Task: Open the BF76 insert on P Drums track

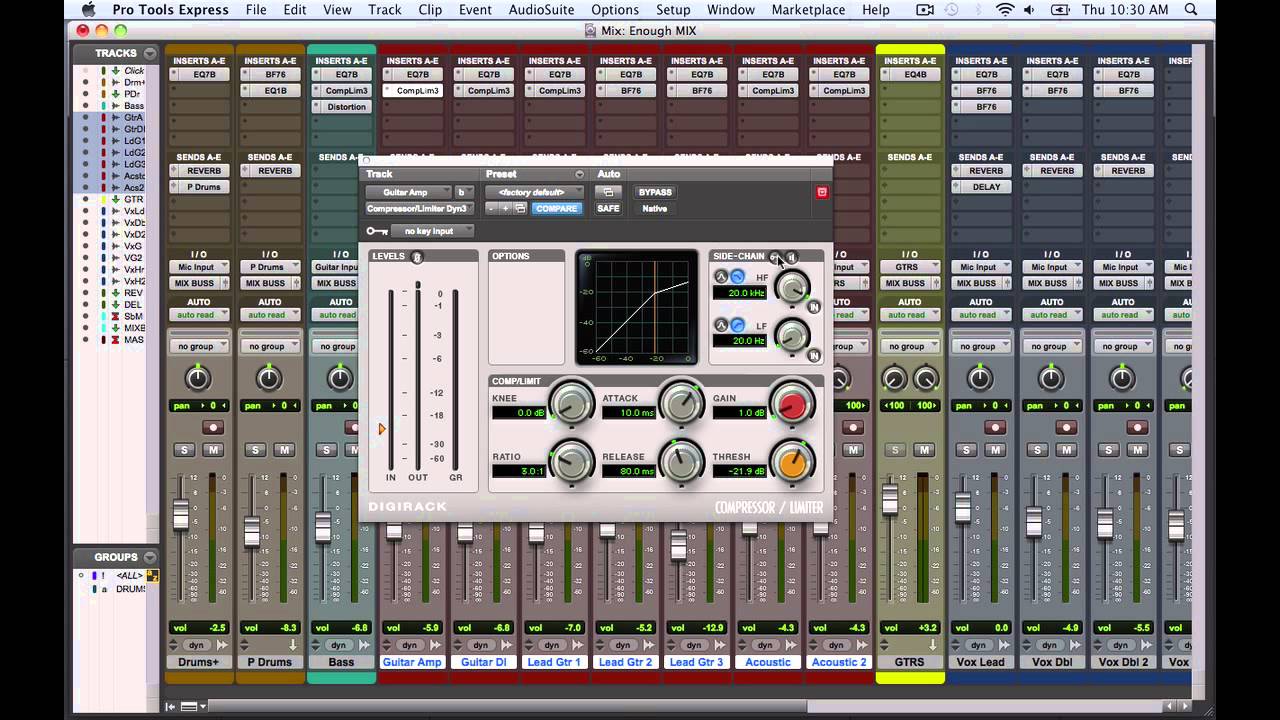Action: tap(275, 75)
